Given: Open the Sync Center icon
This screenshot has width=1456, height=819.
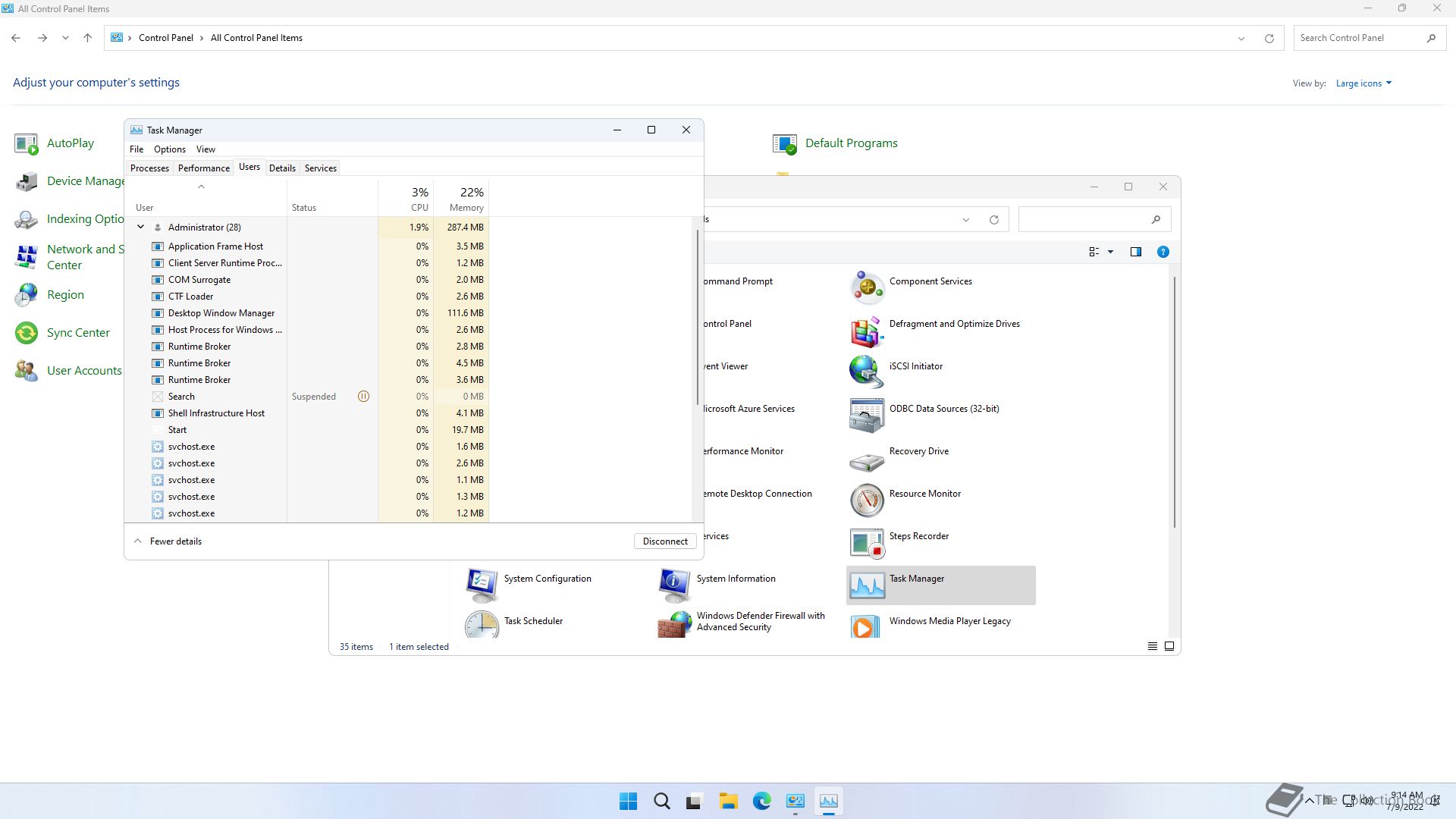Looking at the screenshot, I should [27, 333].
